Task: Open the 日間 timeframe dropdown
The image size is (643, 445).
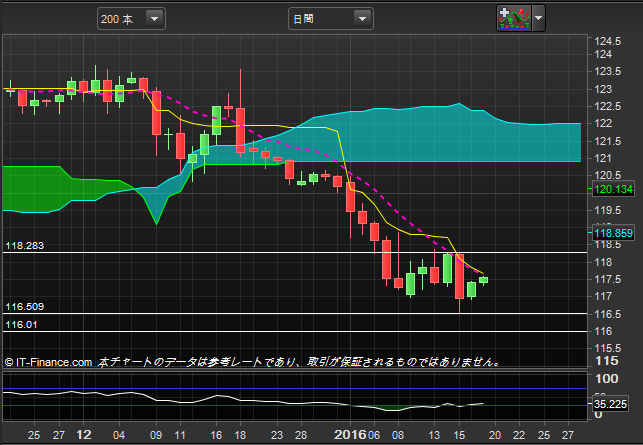Action: 331,19
